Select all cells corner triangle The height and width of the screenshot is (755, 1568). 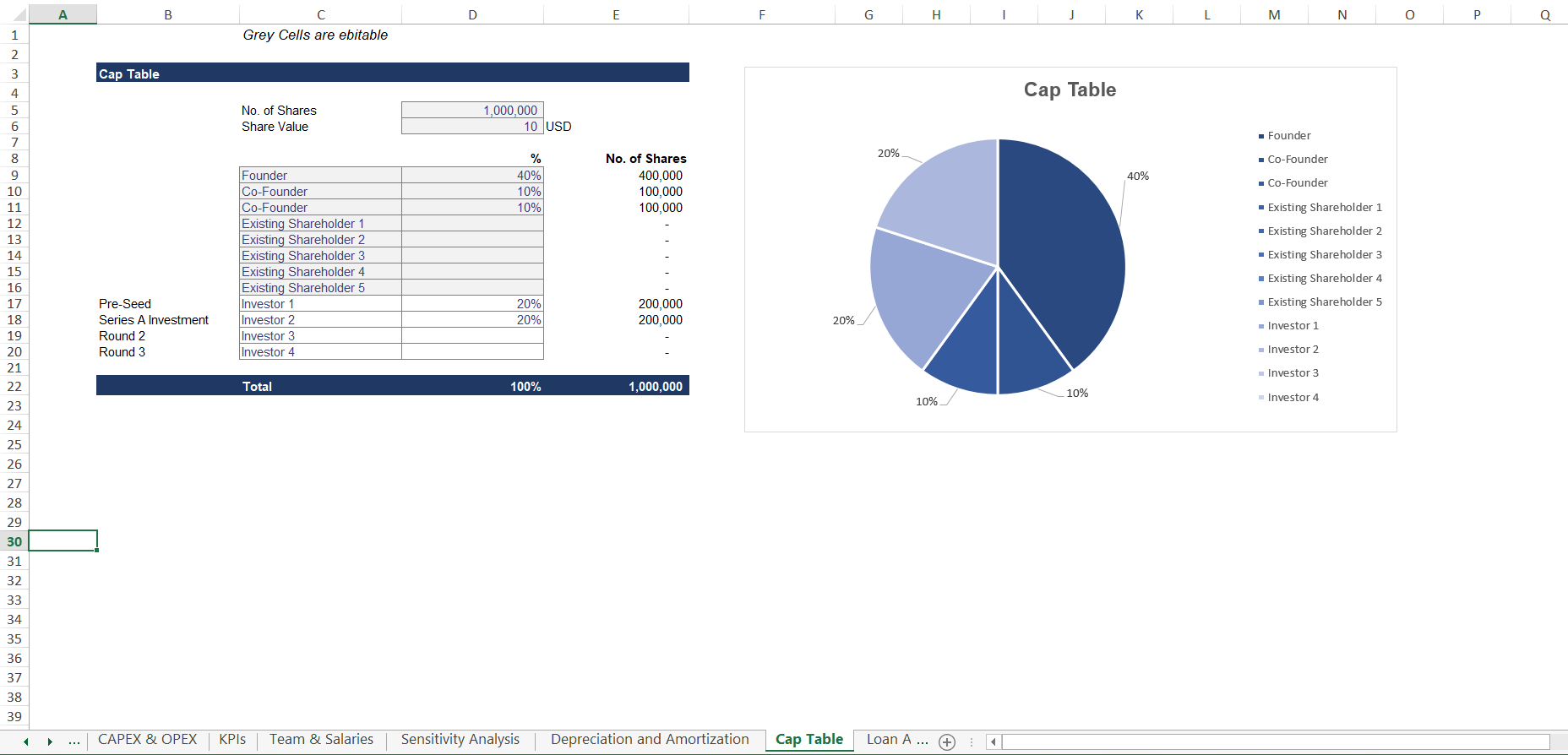pyautogui.click(x=20, y=15)
